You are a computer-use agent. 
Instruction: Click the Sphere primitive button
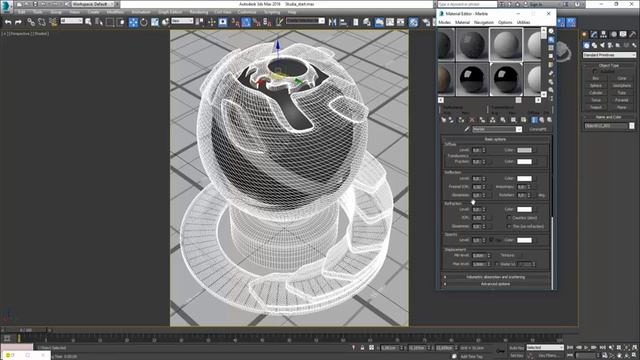click(x=596, y=86)
